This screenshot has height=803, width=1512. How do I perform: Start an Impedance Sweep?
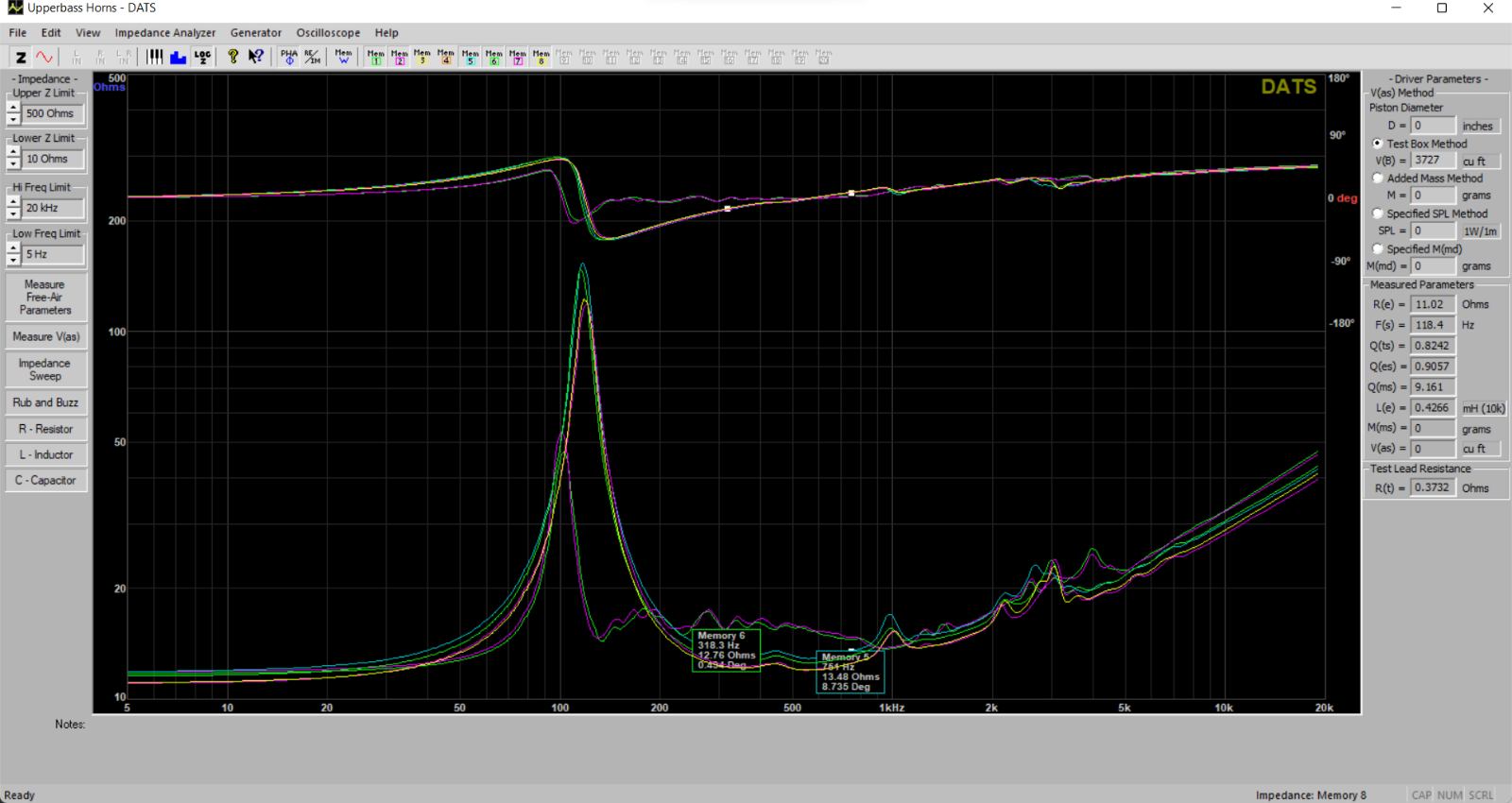(x=45, y=369)
